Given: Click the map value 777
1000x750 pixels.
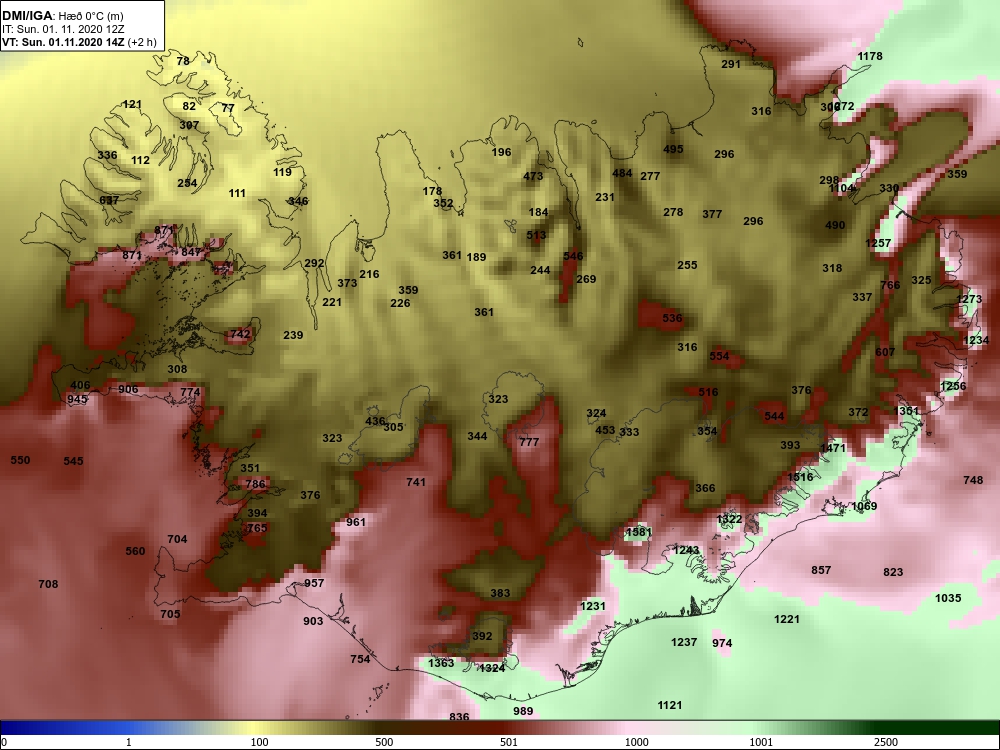Looking at the screenshot, I should [529, 442].
